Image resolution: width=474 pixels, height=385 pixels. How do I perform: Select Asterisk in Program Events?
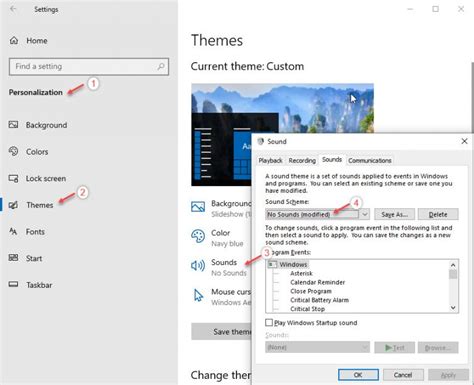[x=301, y=273]
